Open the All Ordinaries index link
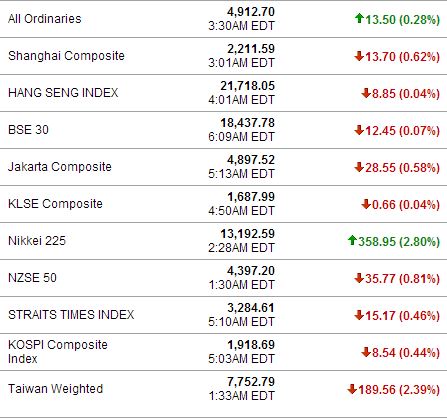The image size is (447, 419). point(45,19)
